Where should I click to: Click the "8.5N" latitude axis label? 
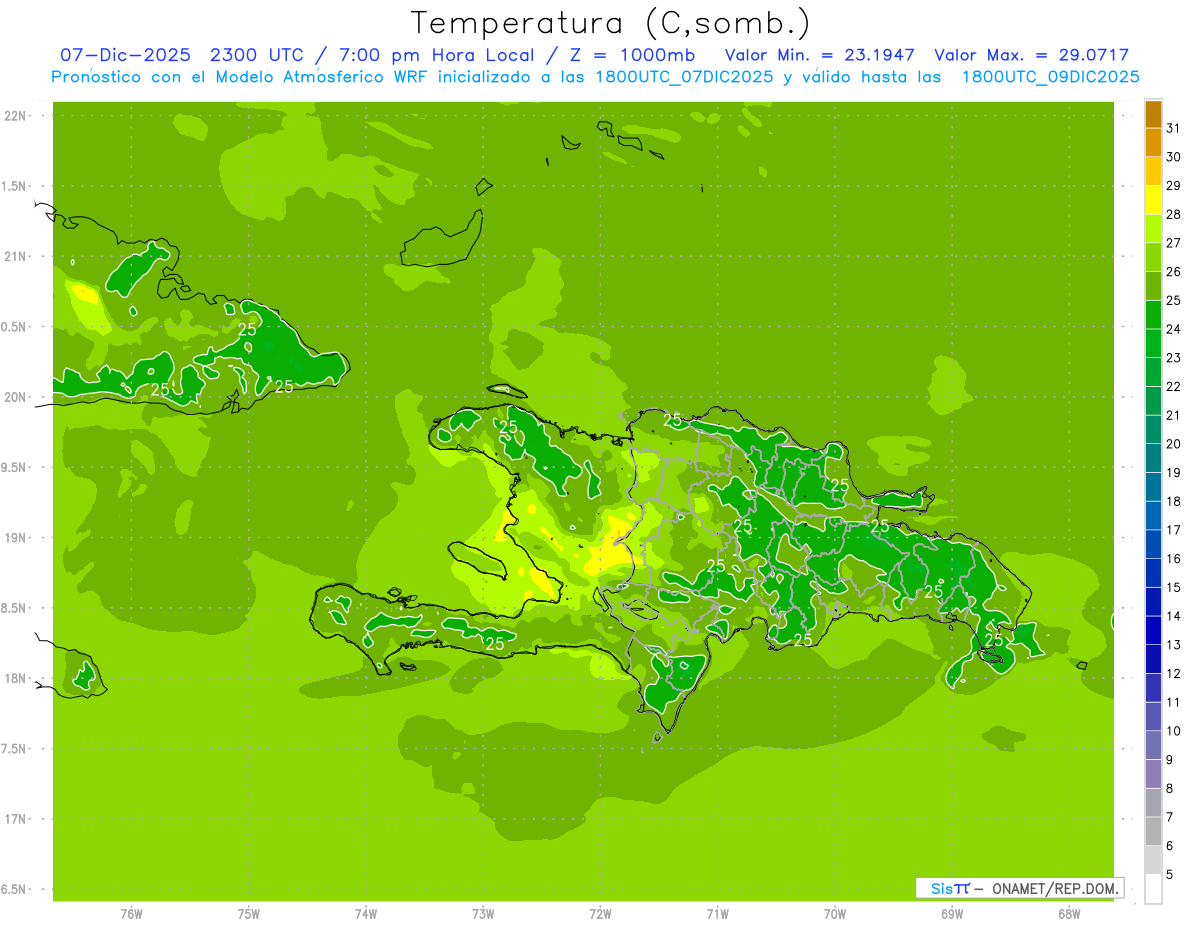[x=15, y=608]
